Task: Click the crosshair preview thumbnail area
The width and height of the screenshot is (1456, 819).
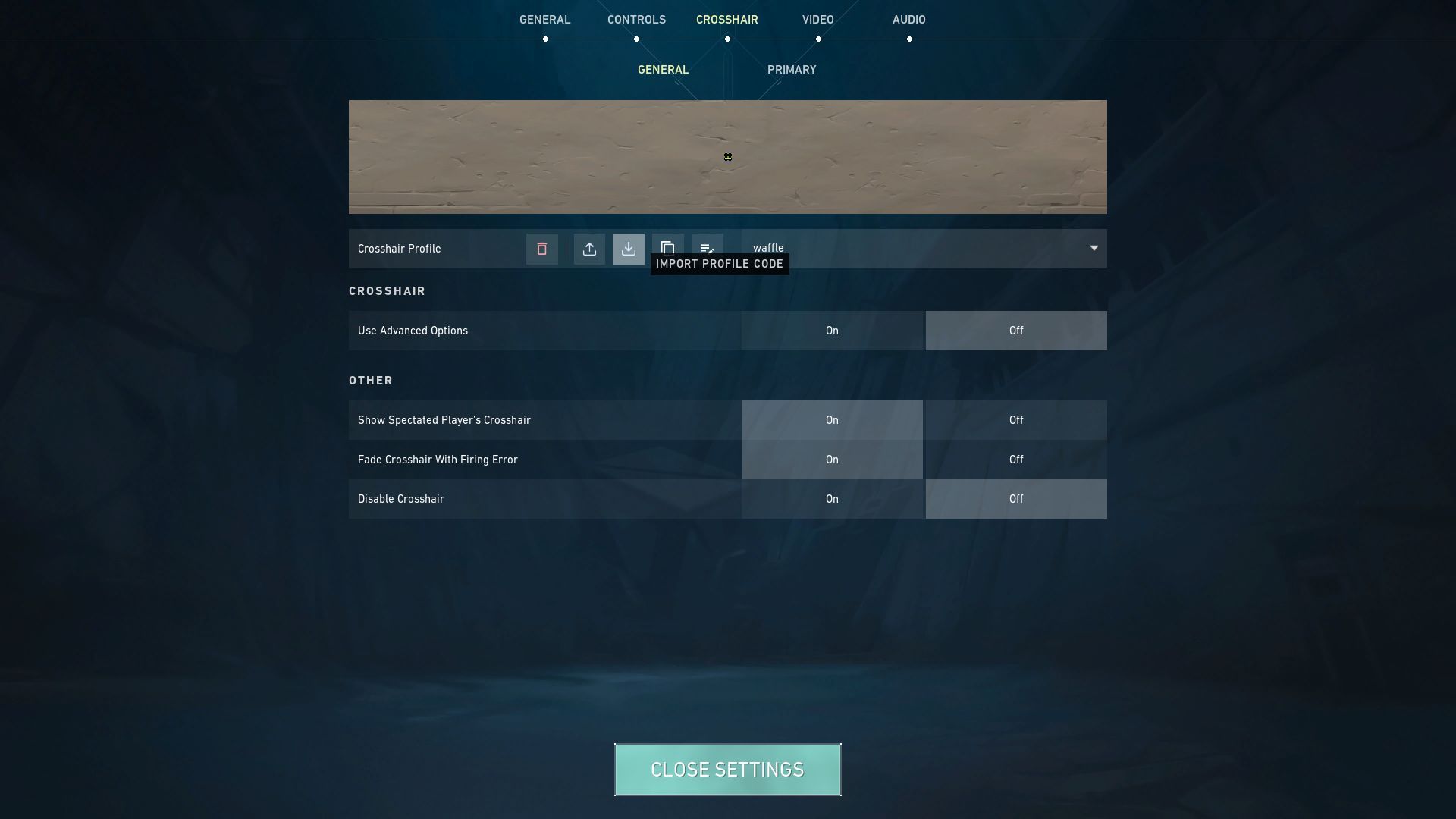Action: coord(728,156)
